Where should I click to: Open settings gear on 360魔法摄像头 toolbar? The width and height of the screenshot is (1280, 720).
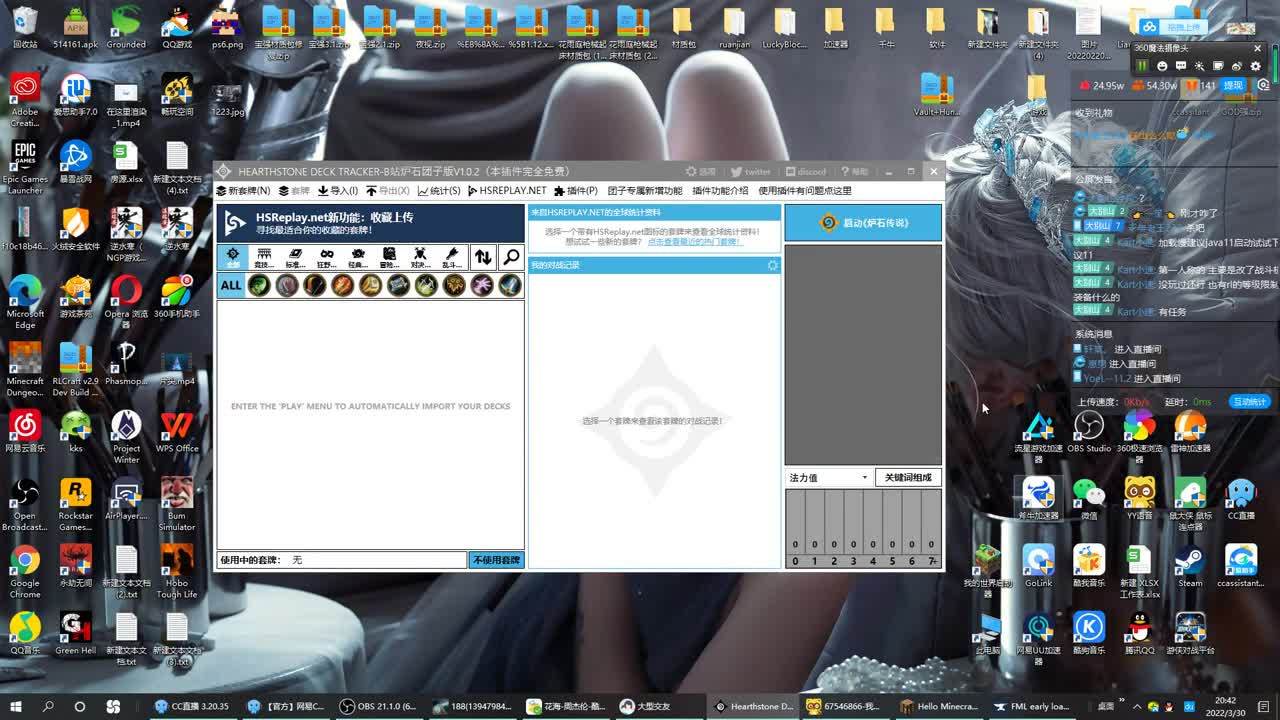[x=1256, y=66]
